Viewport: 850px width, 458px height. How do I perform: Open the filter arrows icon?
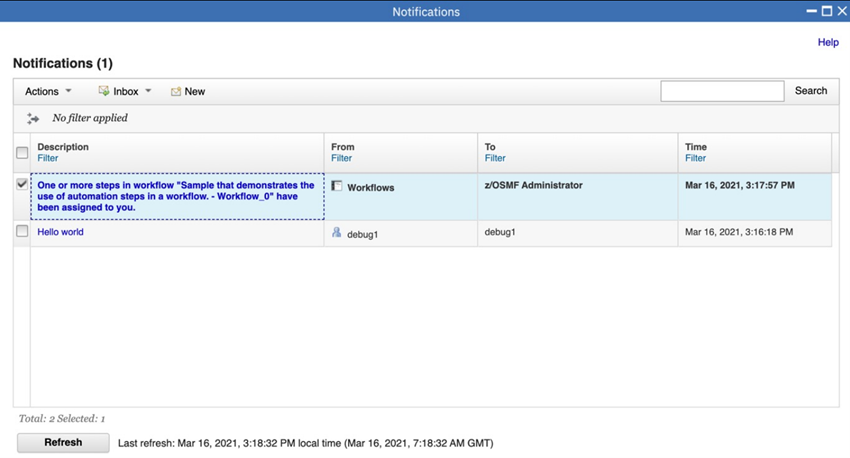pos(33,118)
